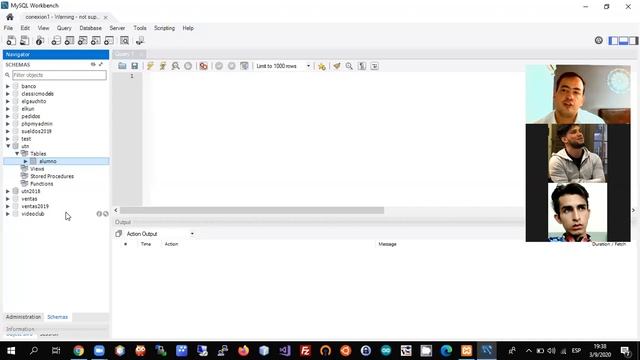Screen dimensions: 640x360
Task: Expand the alumno table node
Action: tap(25, 161)
